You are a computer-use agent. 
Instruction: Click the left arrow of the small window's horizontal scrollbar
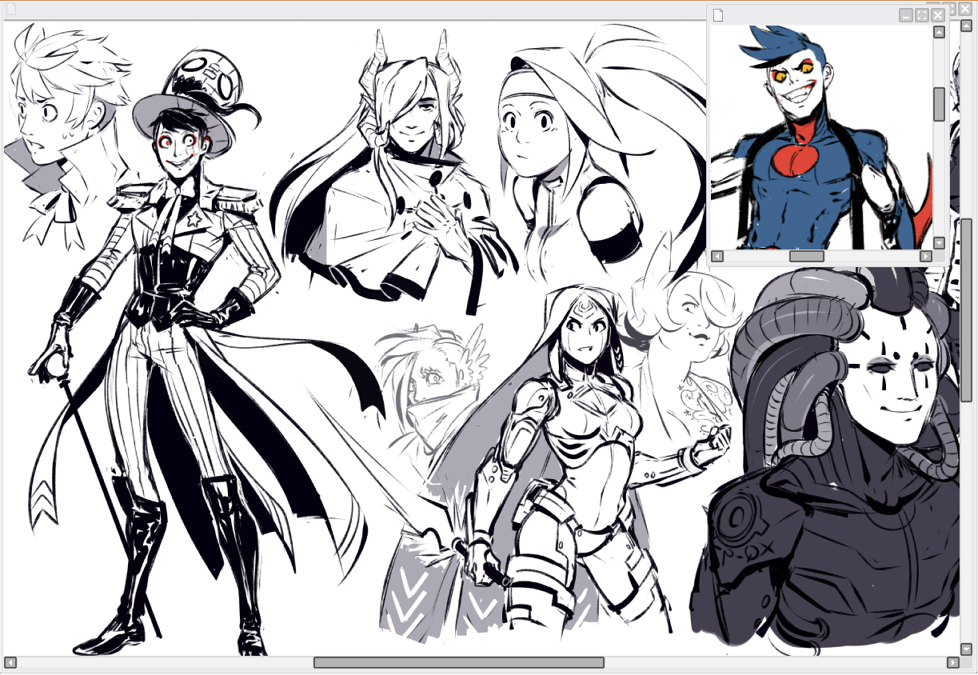(x=717, y=256)
